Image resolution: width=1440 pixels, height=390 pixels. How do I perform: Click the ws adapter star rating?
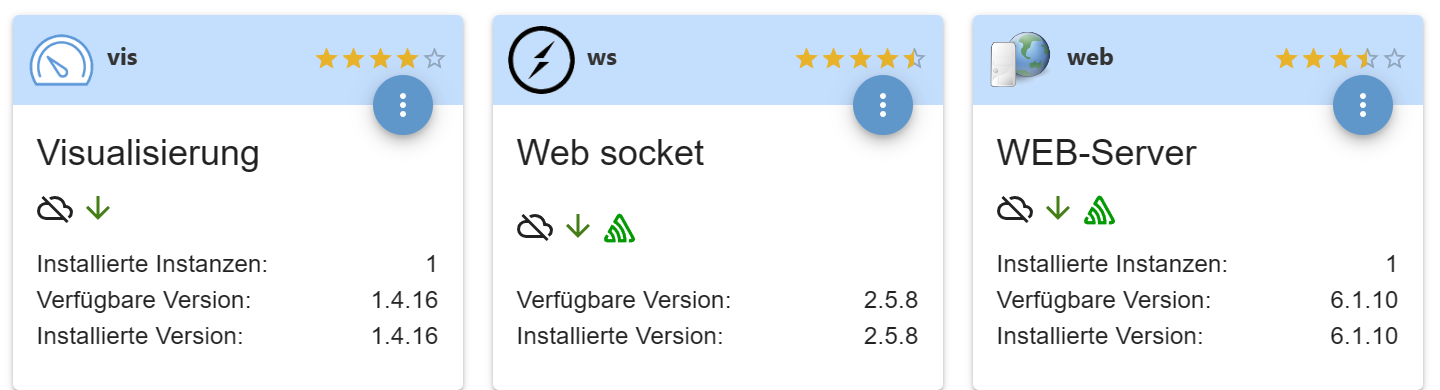tap(860, 59)
